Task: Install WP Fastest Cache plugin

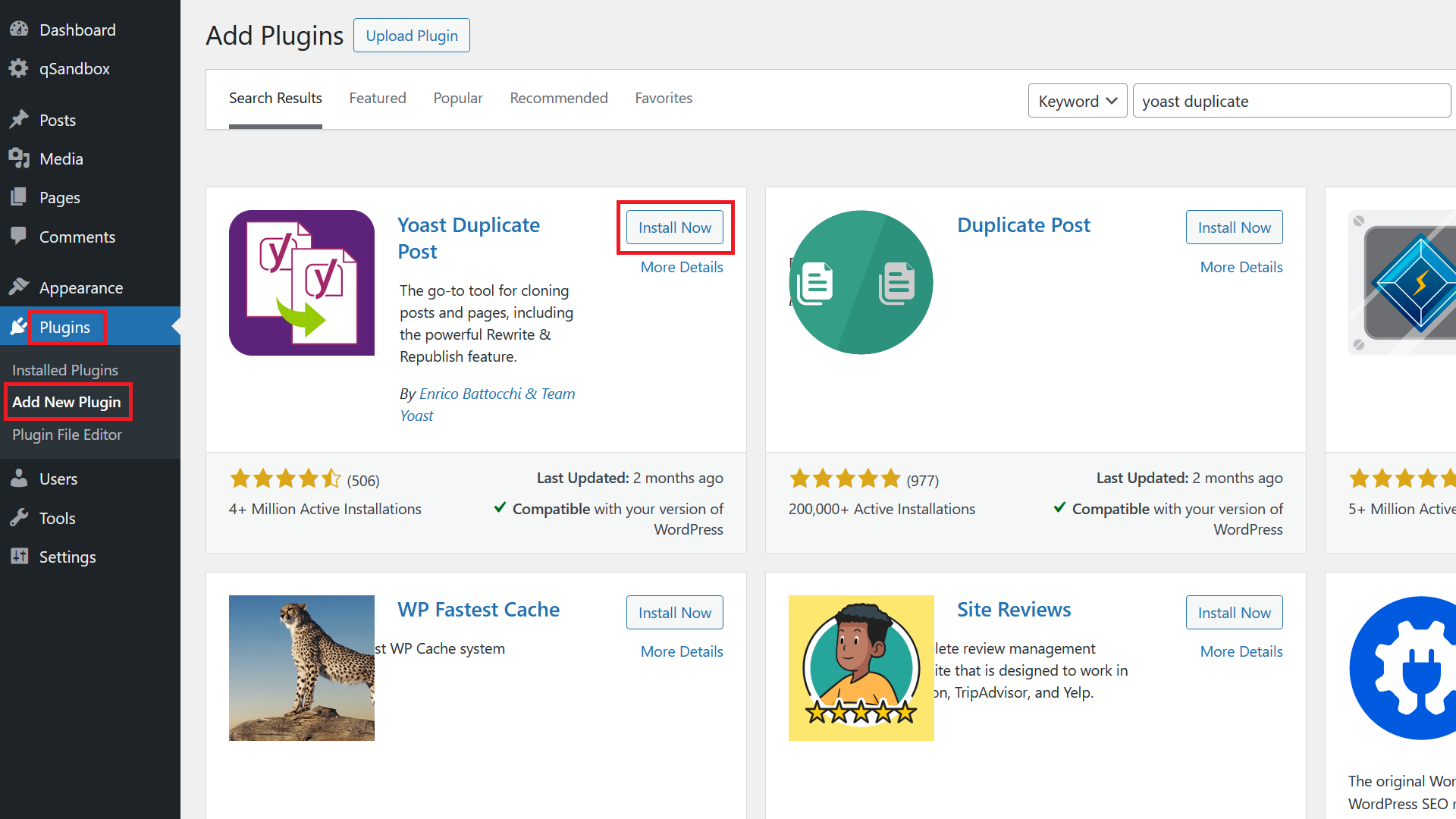Action: (675, 613)
